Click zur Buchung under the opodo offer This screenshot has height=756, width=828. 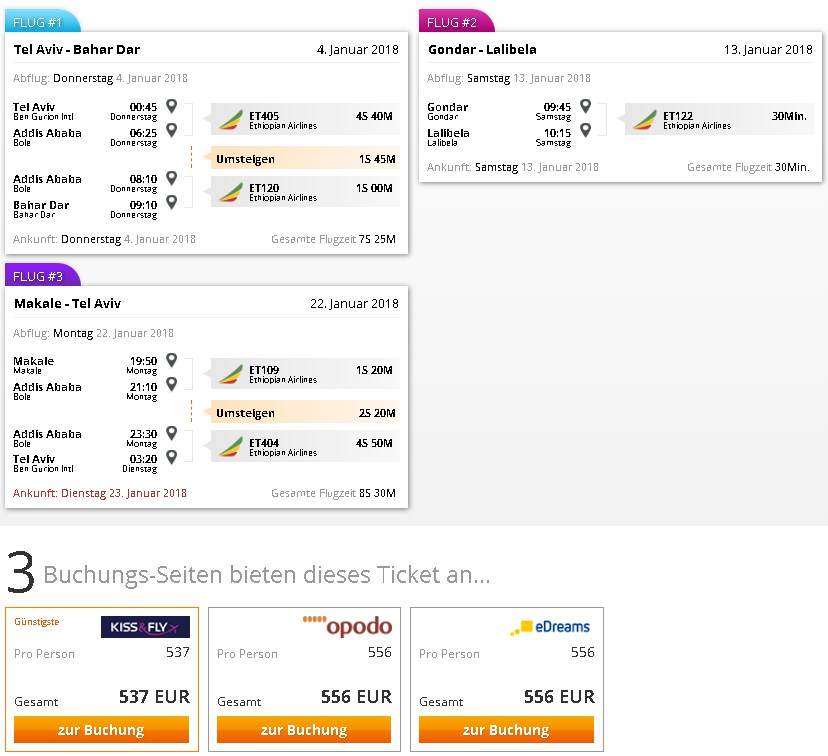click(304, 729)
